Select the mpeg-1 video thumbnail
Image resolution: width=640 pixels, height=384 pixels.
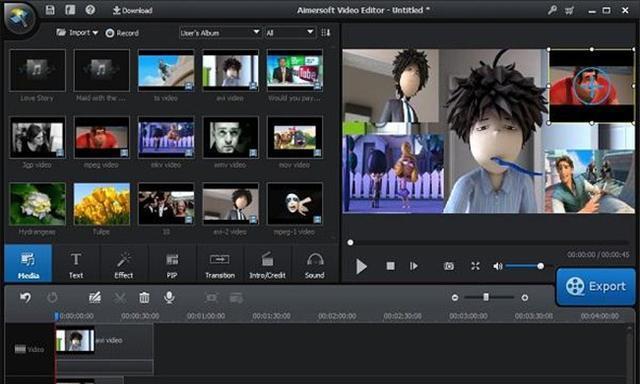coord(295,204)
